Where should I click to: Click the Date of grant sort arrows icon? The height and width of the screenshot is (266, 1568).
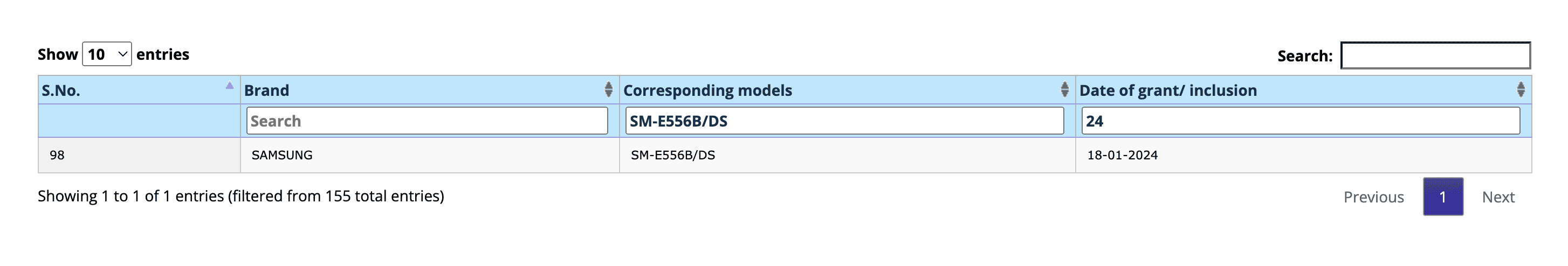tap(1521, 90)
